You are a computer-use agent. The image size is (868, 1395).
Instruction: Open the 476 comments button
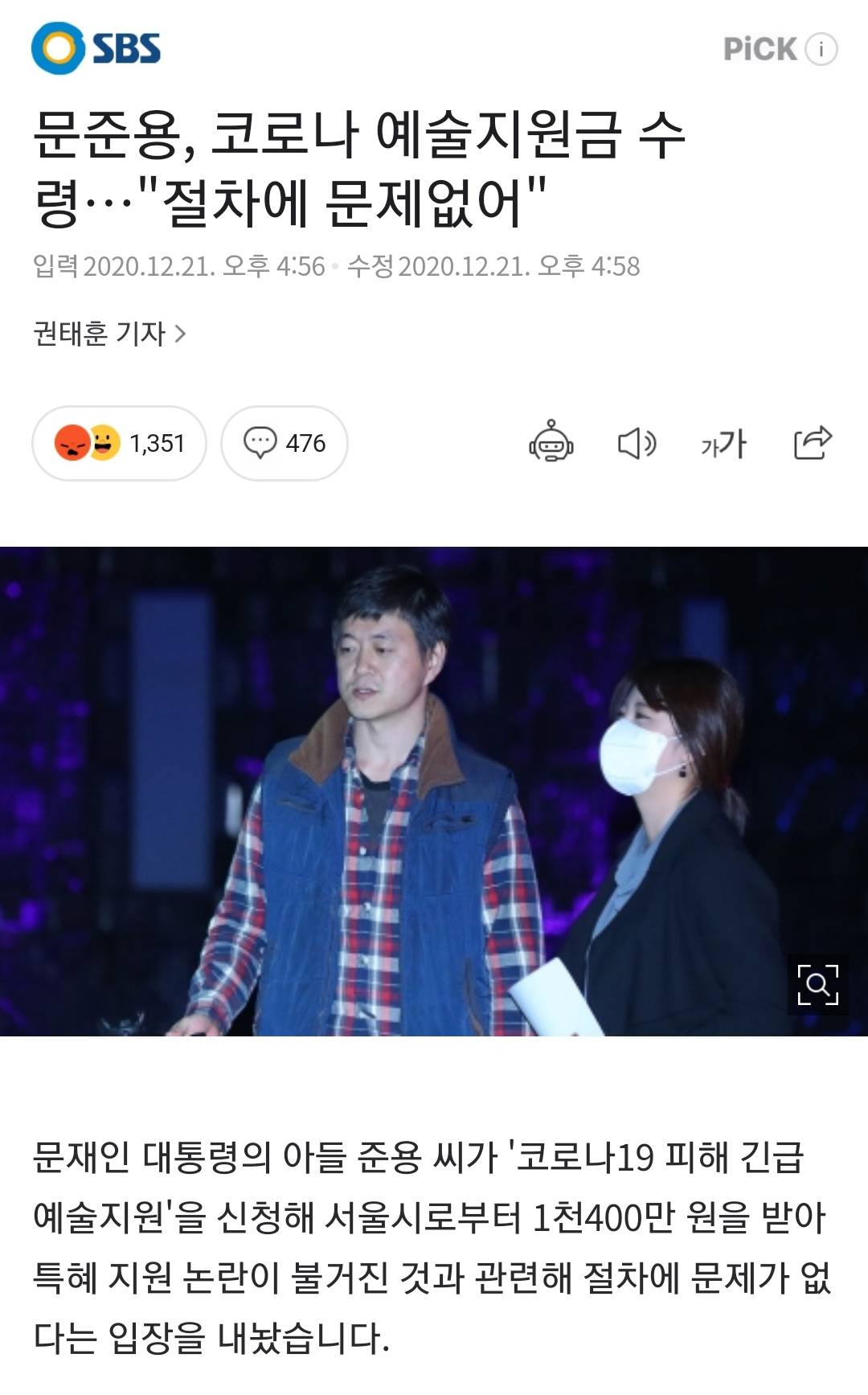coord(284,443)
